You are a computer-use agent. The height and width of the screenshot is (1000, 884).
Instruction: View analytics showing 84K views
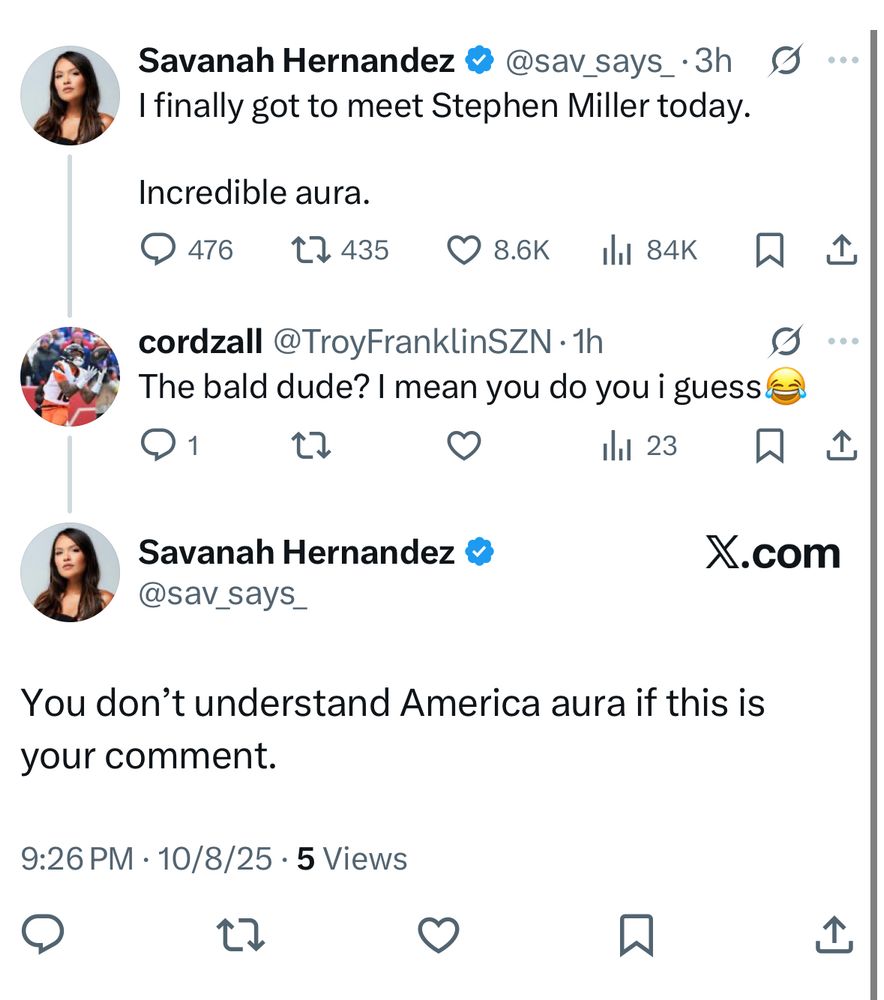click(615, 250)
